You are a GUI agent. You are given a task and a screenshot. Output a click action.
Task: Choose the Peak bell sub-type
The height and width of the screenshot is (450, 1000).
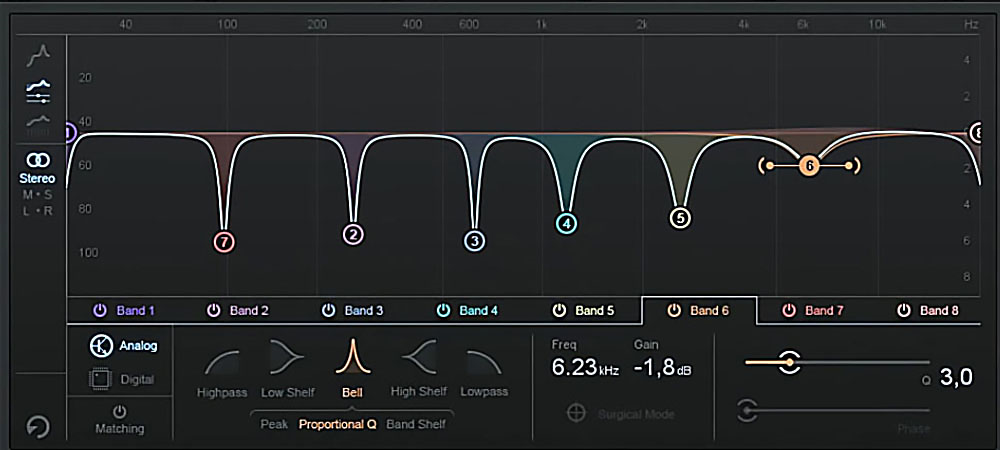[274, 424]
